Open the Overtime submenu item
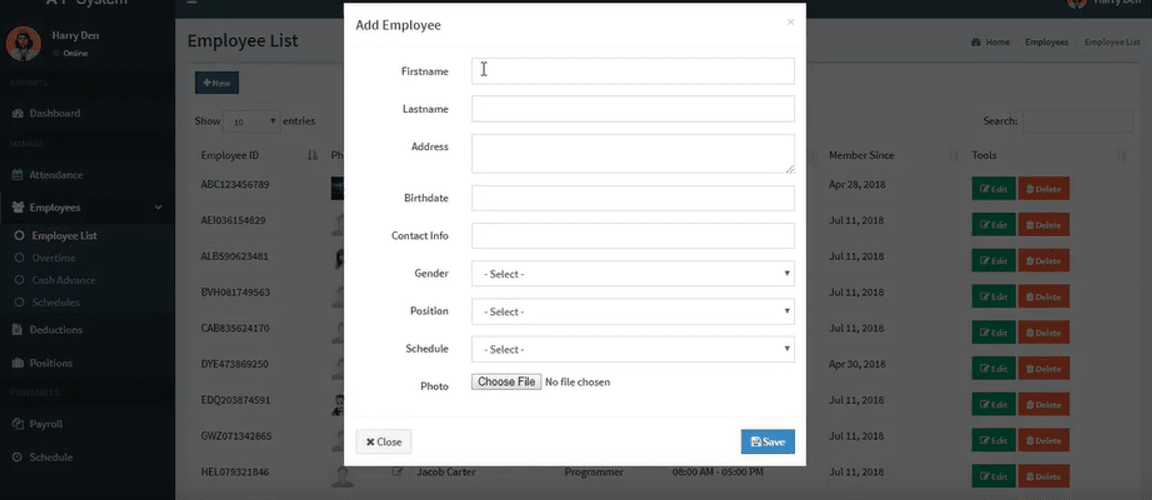Screen dimensions: 1152x500 click(53, 258)
